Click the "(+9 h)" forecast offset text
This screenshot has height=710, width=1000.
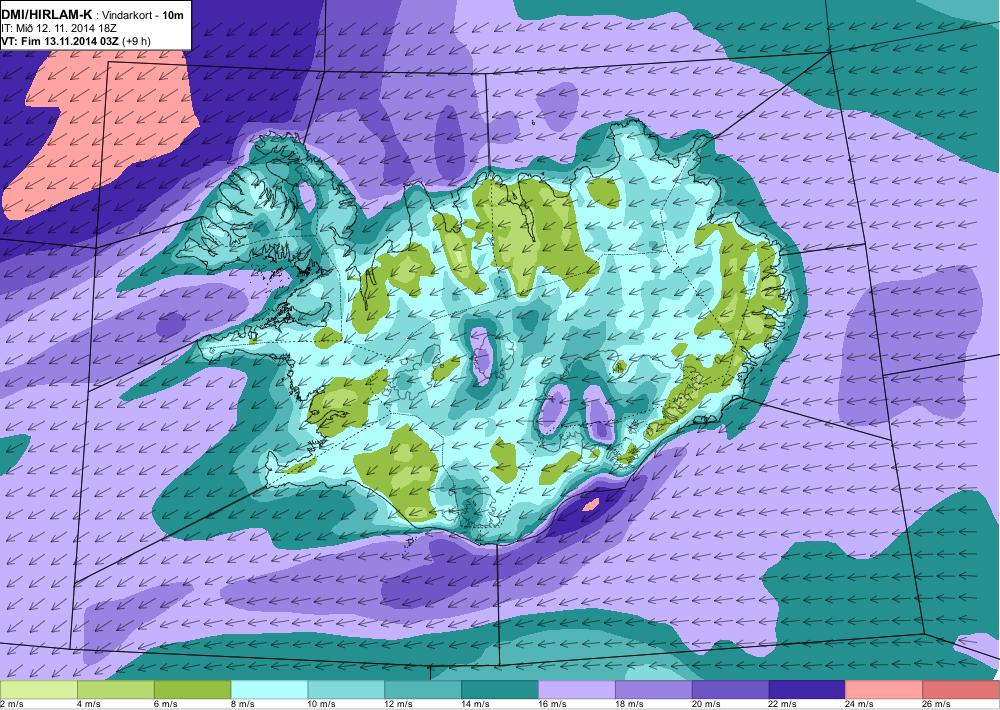click(x=136, y=41)
